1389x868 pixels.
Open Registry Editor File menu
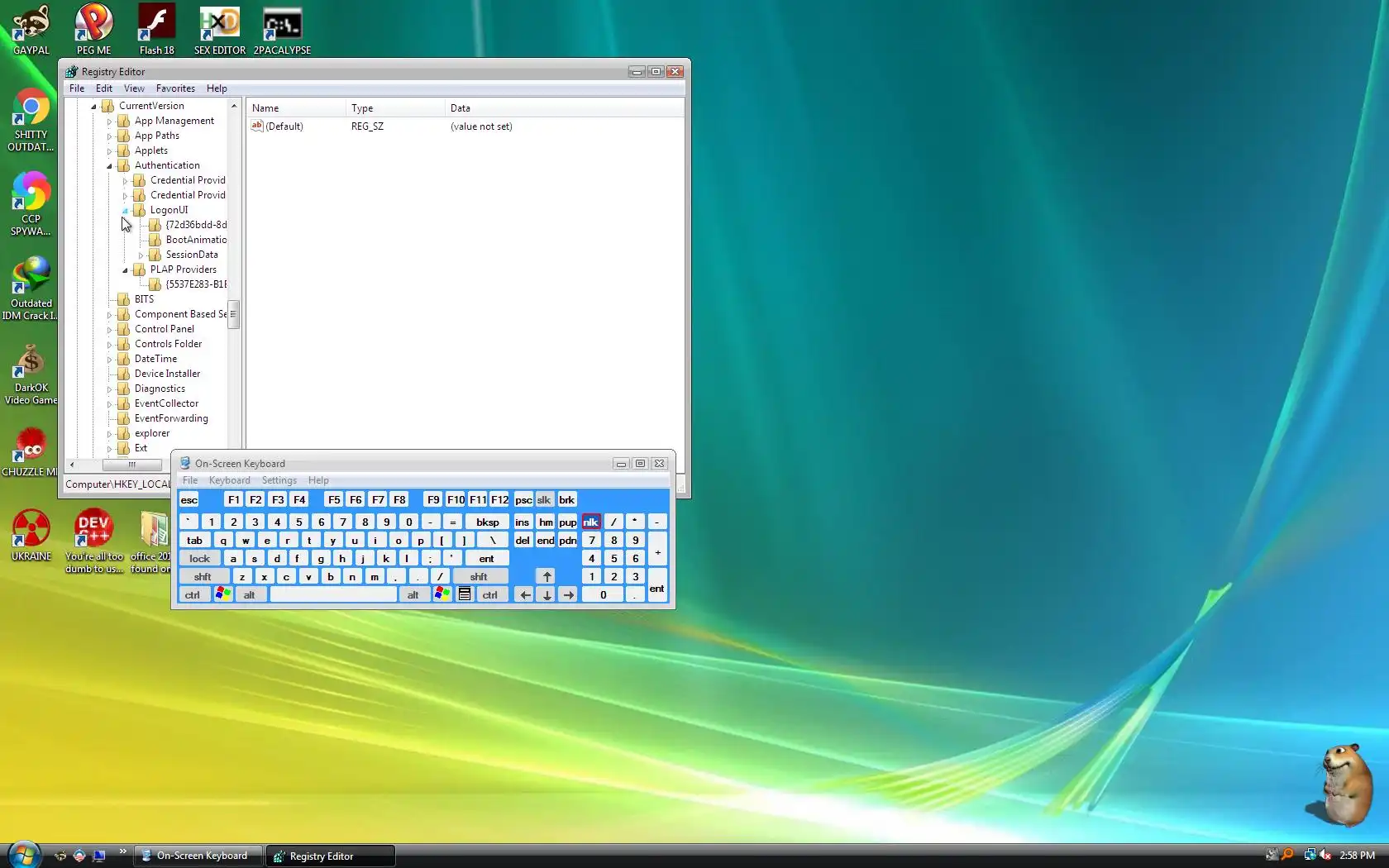coord(77,88)
